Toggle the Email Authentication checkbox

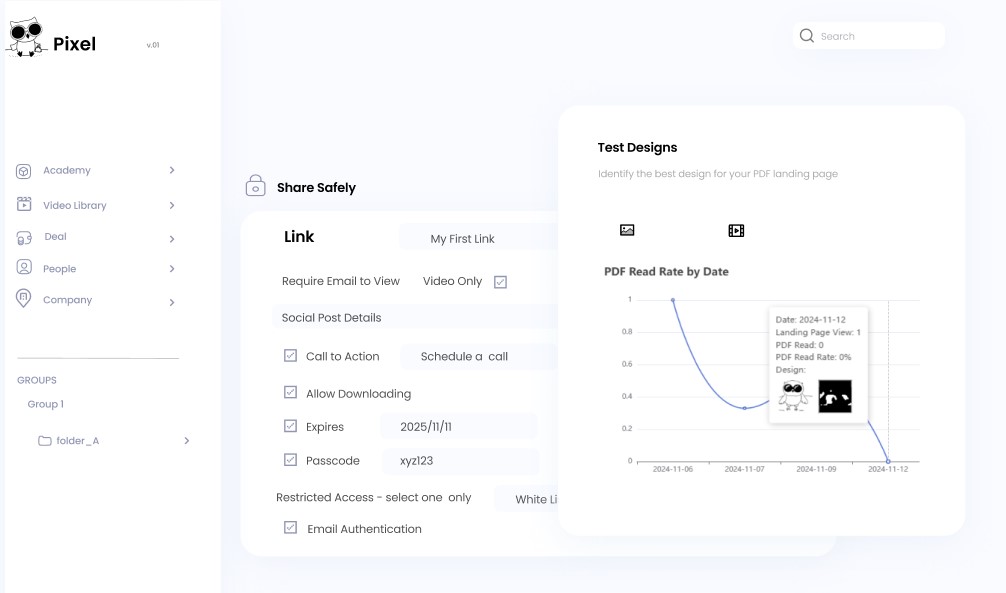[x=290, y=528]
